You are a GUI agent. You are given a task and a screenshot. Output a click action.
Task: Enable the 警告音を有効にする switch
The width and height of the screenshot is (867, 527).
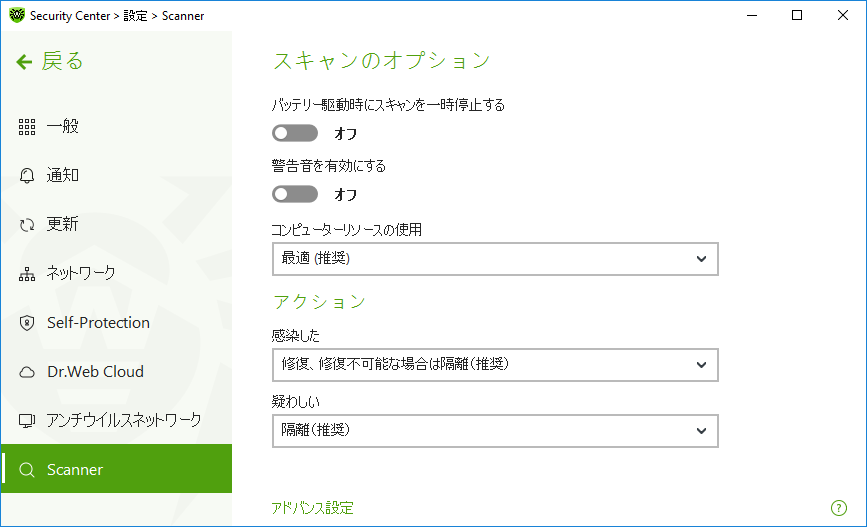[x=295, y=194]
